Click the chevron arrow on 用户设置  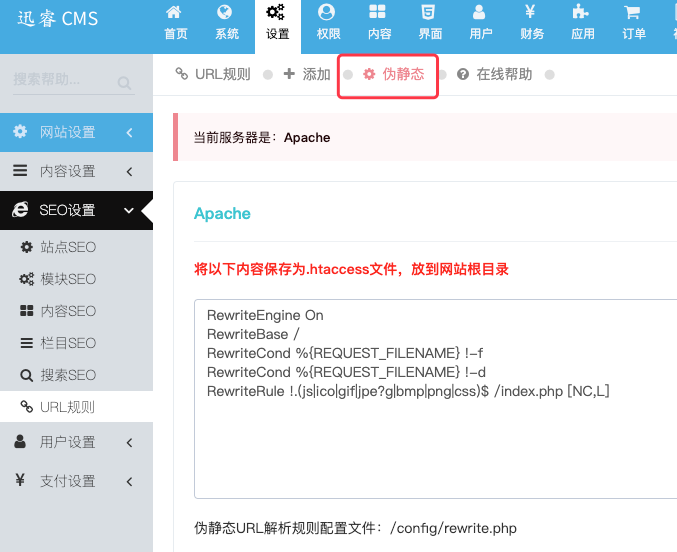tap(130, 443)
